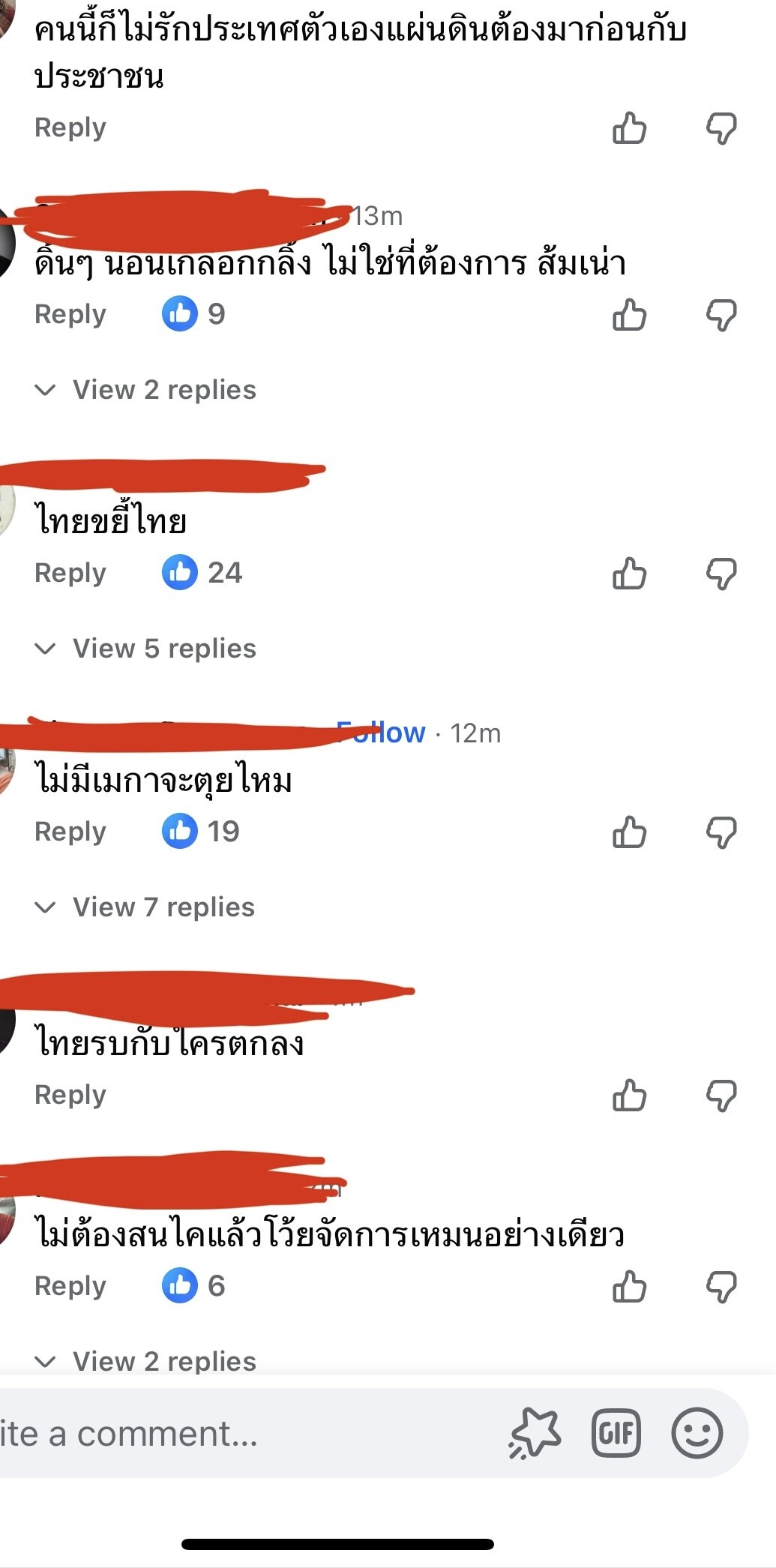Screen dimensions: 776x1568
Task: Open the GIF picker in comment box
Action: pos(616,1433)
